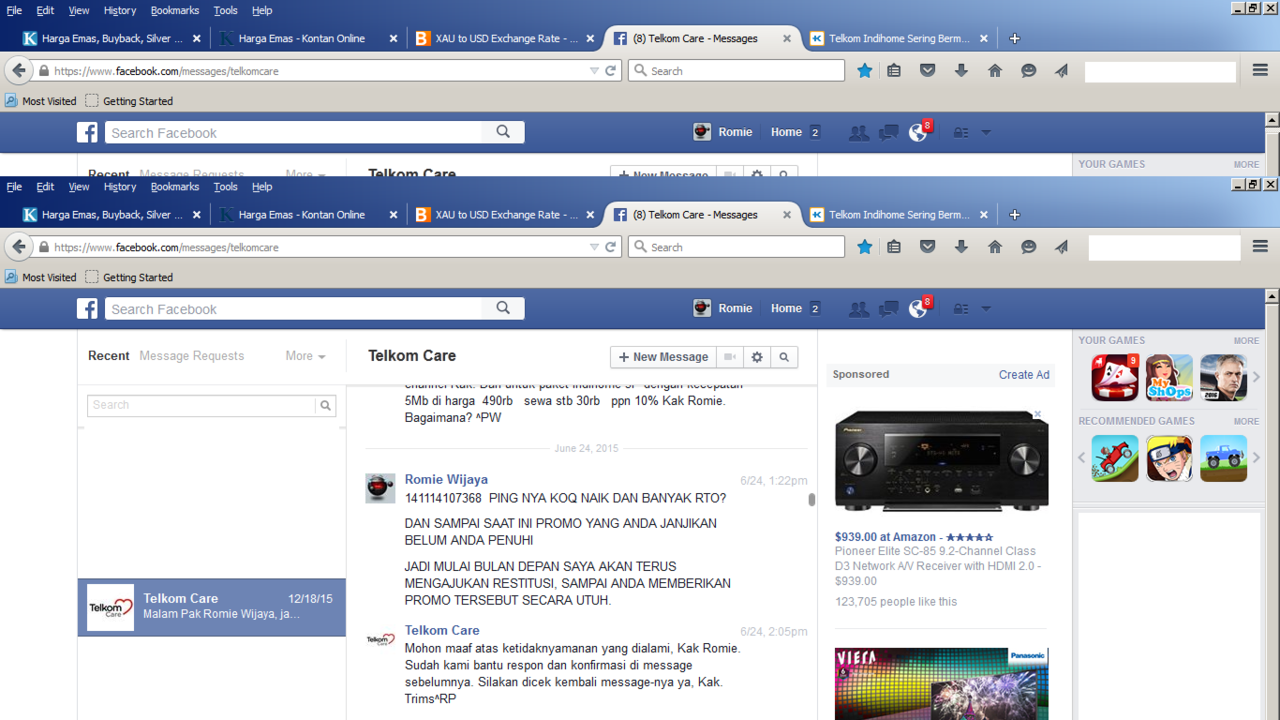Click the Create Ad link
The image size is (1280, 720).
1024,375
